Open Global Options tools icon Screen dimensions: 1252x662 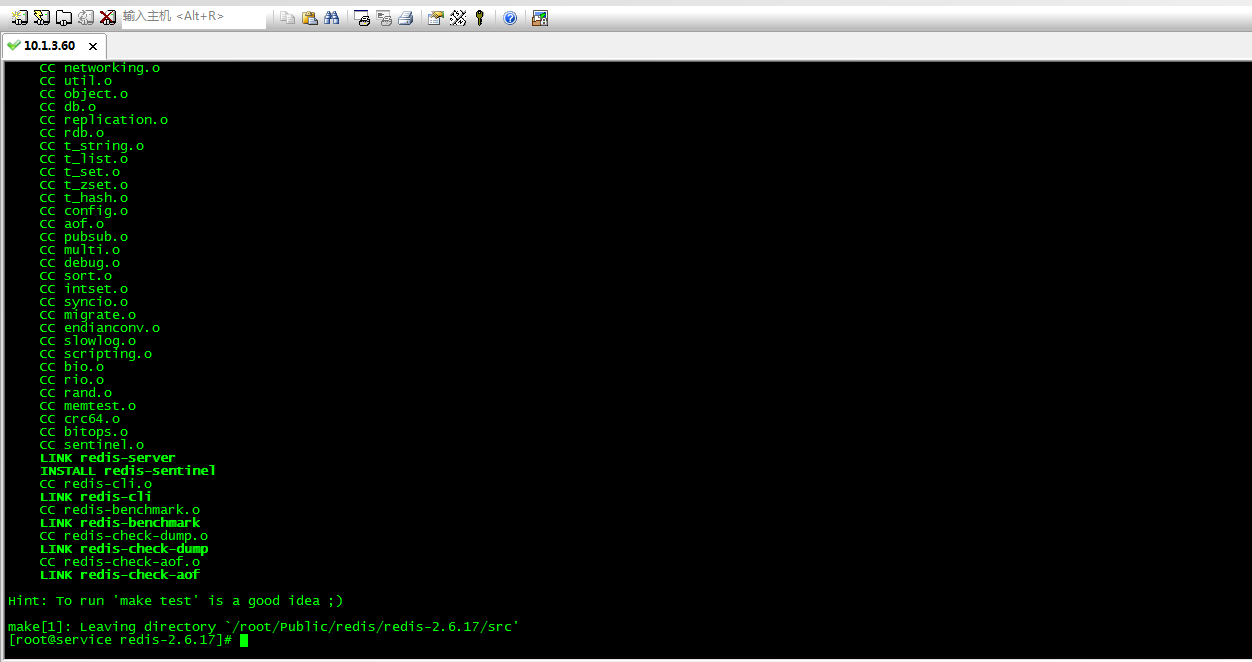coord(458,18)
